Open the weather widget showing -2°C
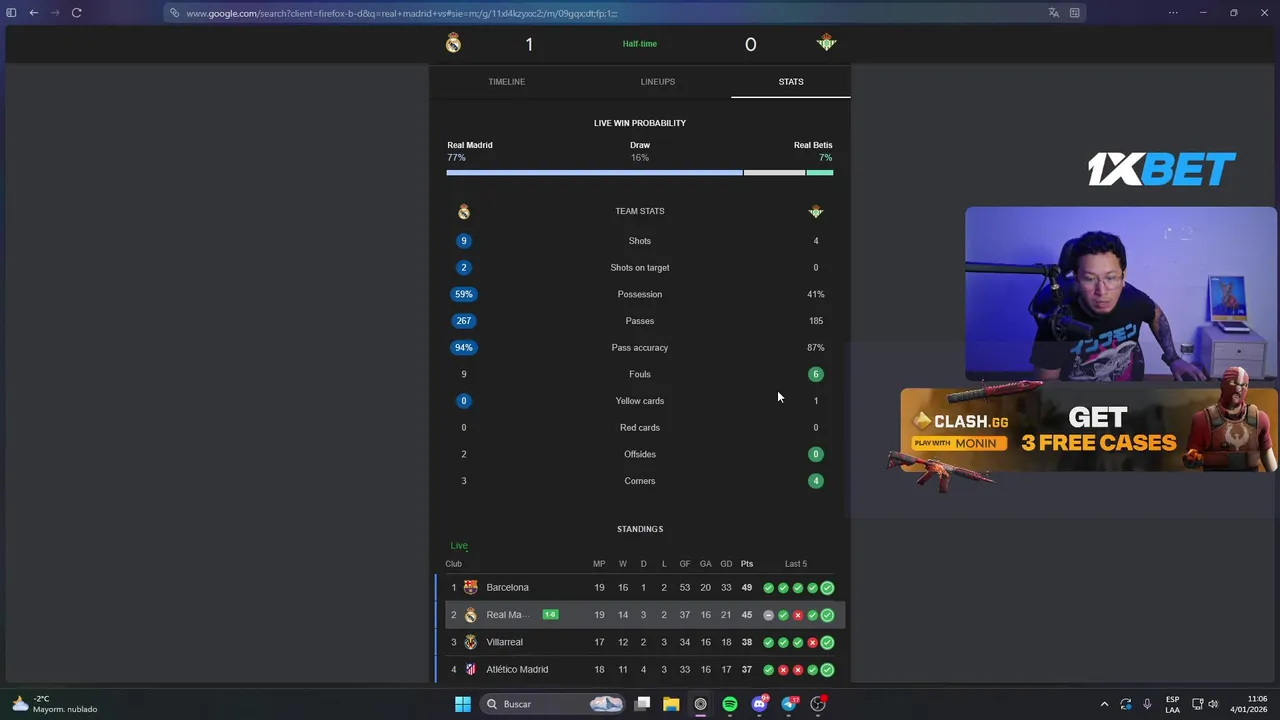Viewport: 1280px width, 720px height. pyautogui.click(x=55, y=704)
